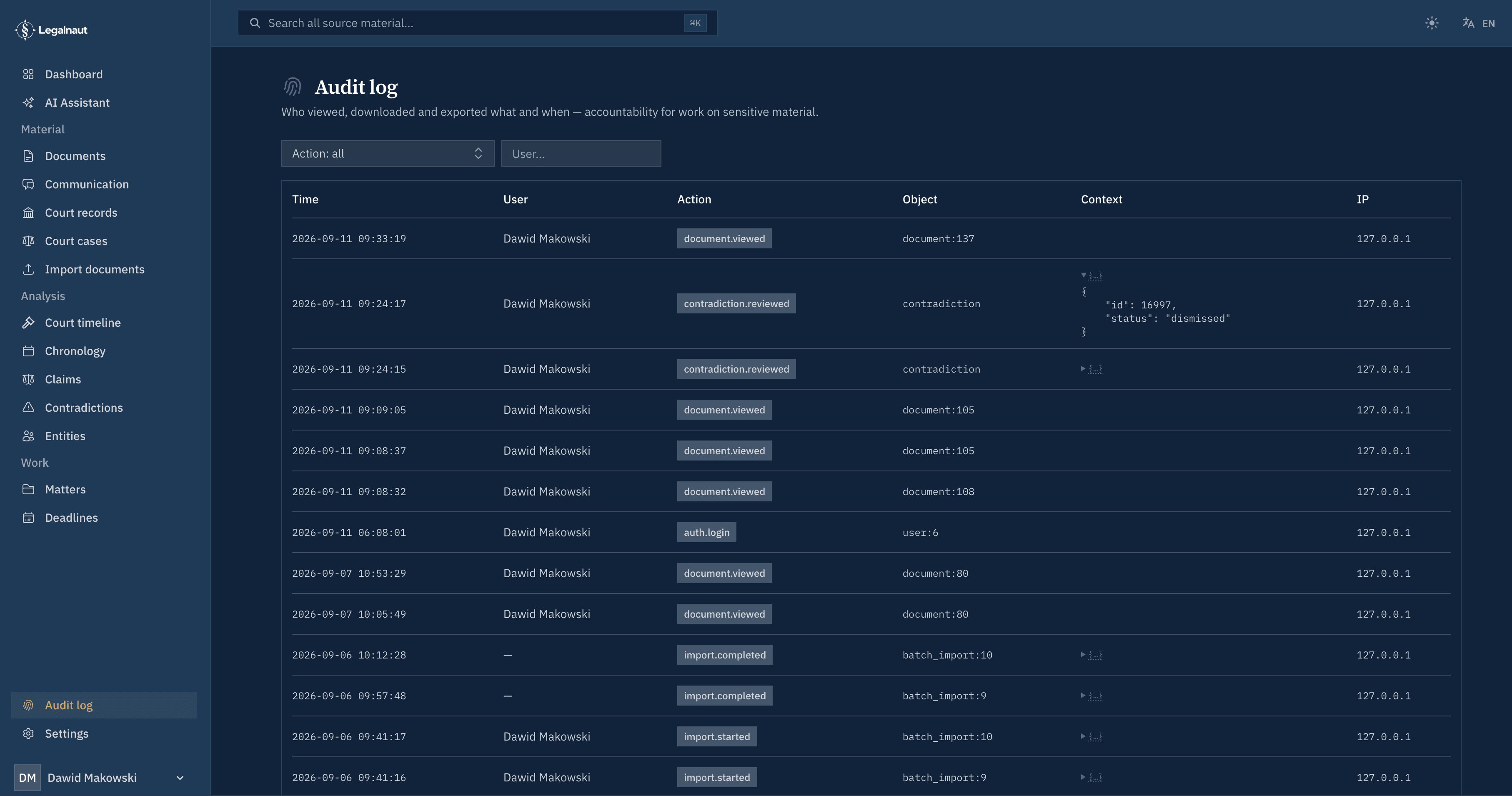Open Dashboard from its grid icon
This screenshot has width=1512, height=796.
point(28,75)
